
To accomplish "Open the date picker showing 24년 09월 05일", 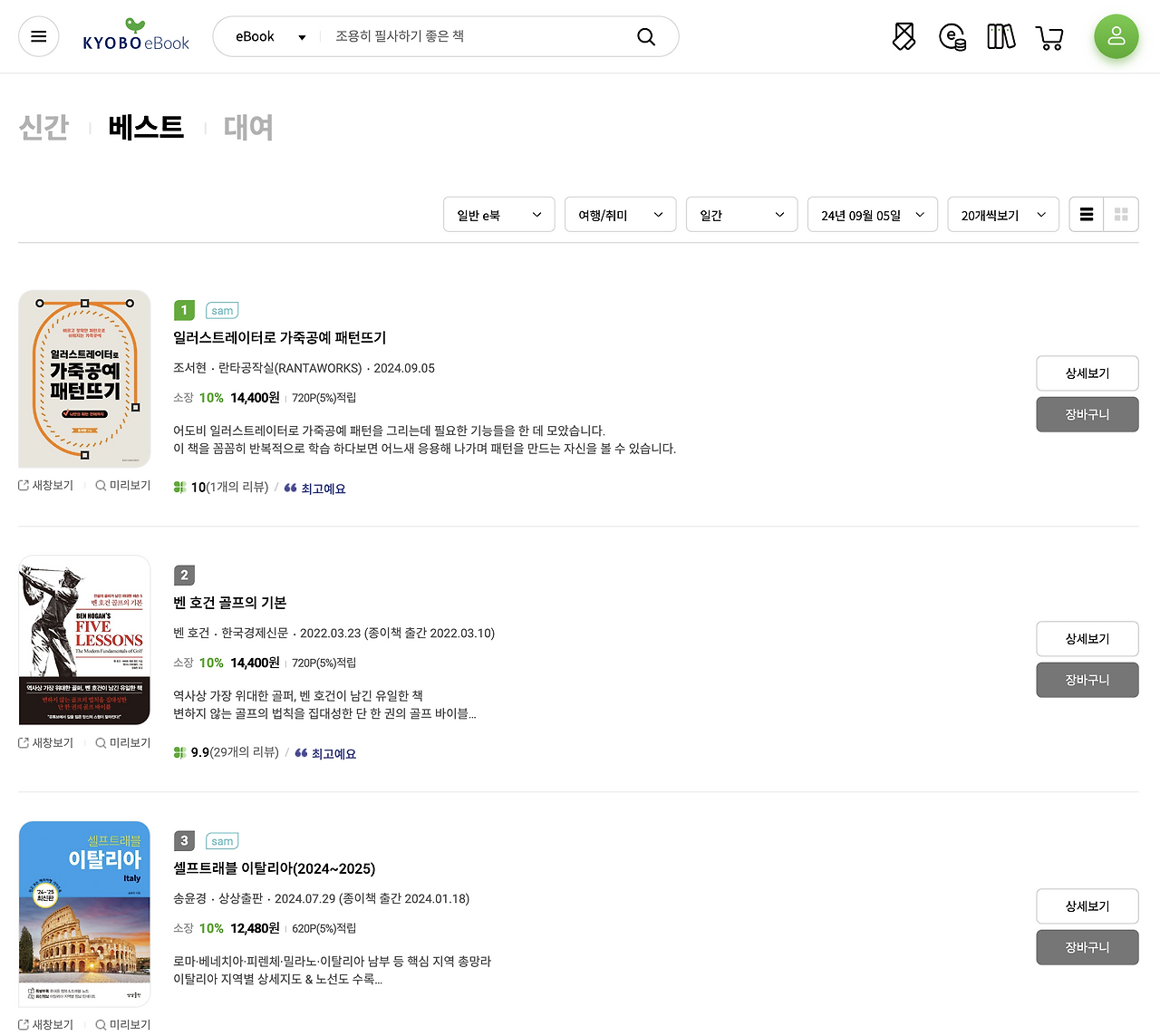I will click(x=871, y=214).
